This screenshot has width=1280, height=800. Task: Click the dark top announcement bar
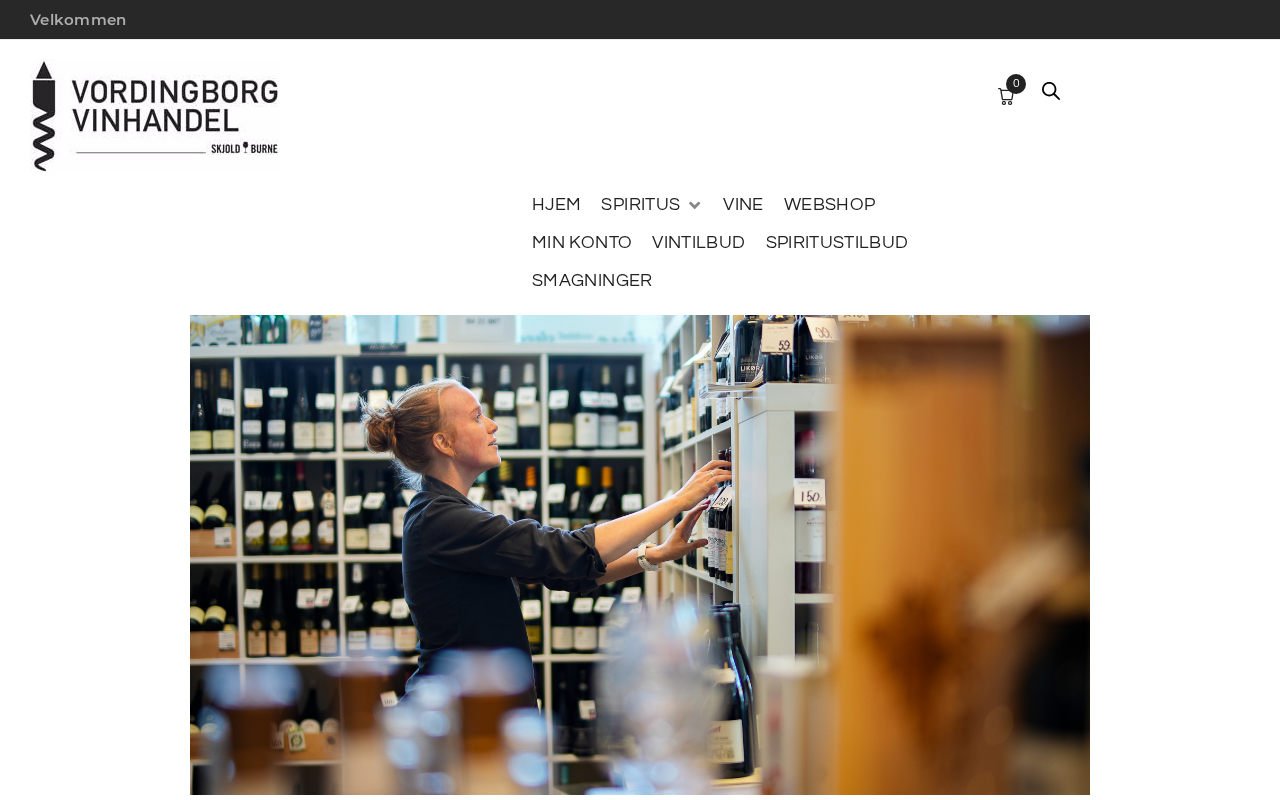click(x=640, y=20)
